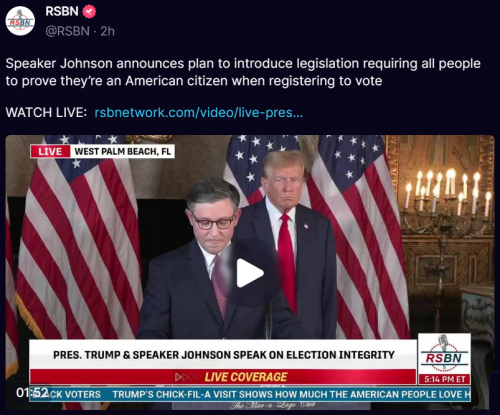Viewport: 500px width, 415px height.
Task: Click the red LIVE COVERAGE bar
Action: tap(223, 377)
